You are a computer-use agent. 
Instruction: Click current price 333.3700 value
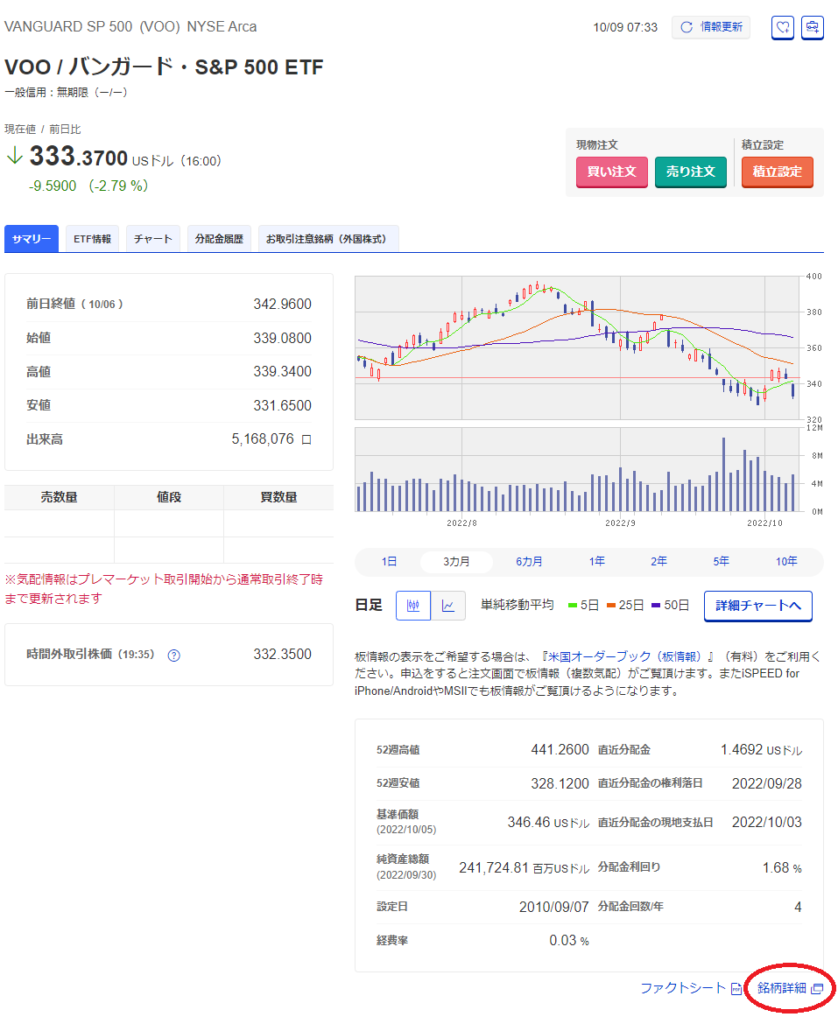(78, 157)
